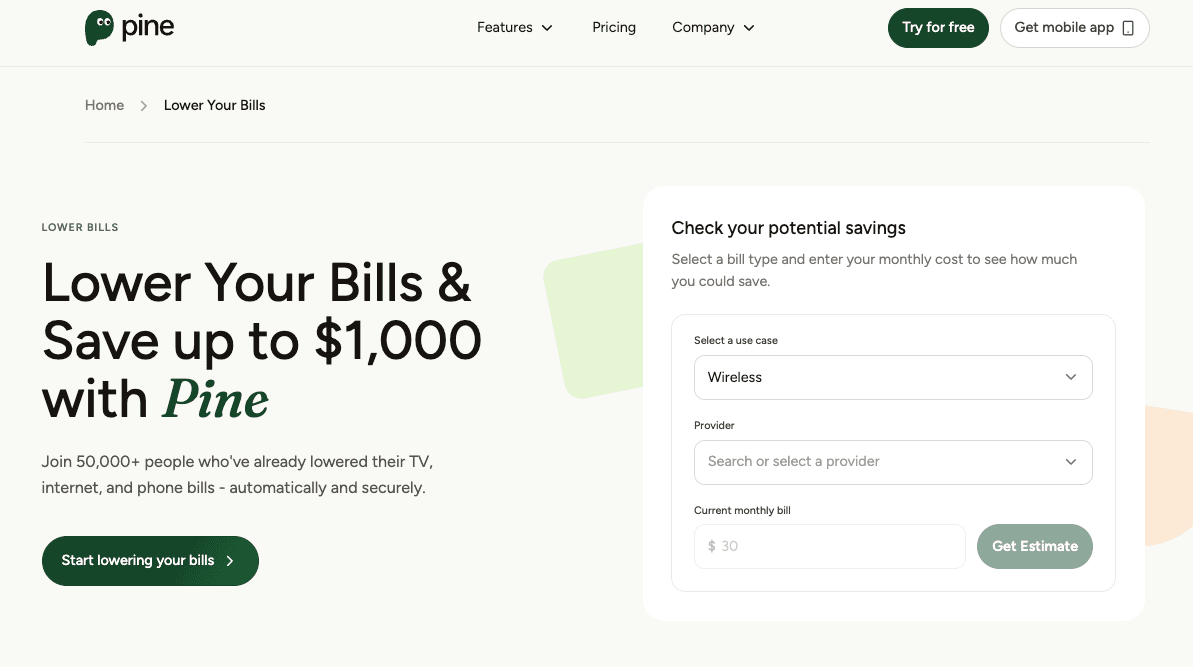Navigate to Home via the breadcrumb link

104,104
